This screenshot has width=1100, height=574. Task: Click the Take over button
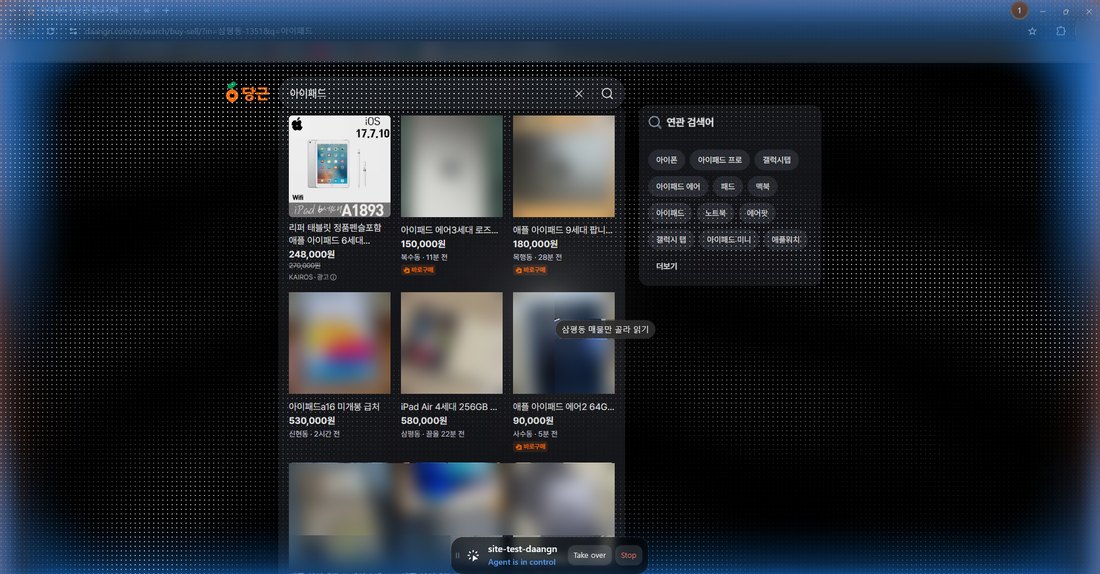pyautogui.click(x=589, y=555)
